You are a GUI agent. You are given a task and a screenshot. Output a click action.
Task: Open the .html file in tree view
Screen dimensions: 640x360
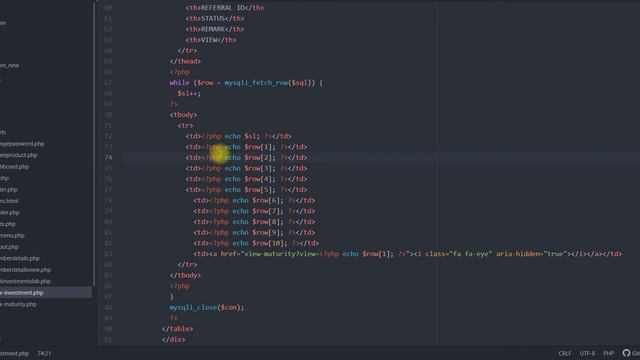(9, 201)
